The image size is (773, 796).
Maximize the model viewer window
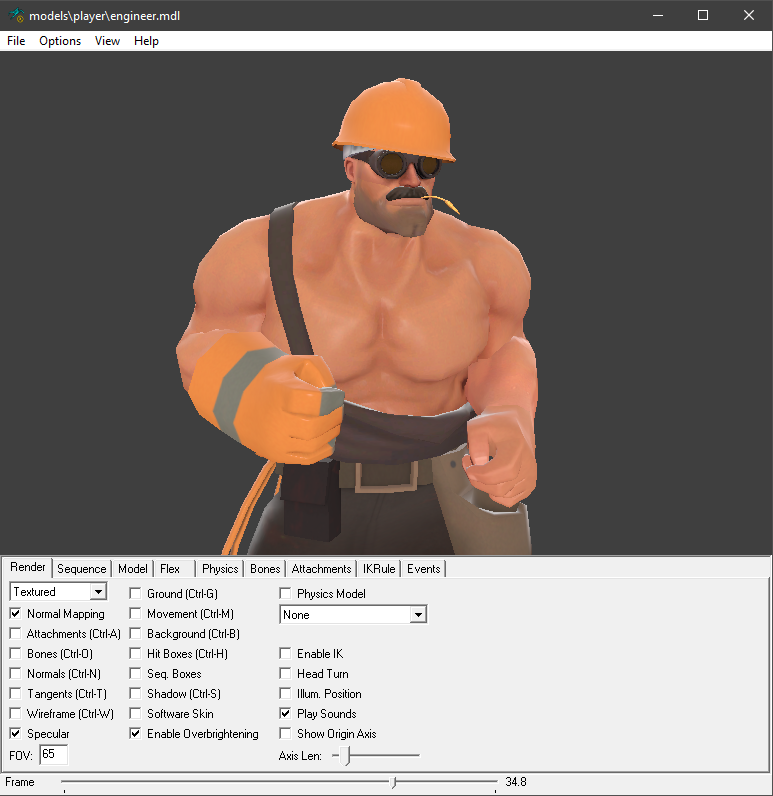tap(703, 15)
